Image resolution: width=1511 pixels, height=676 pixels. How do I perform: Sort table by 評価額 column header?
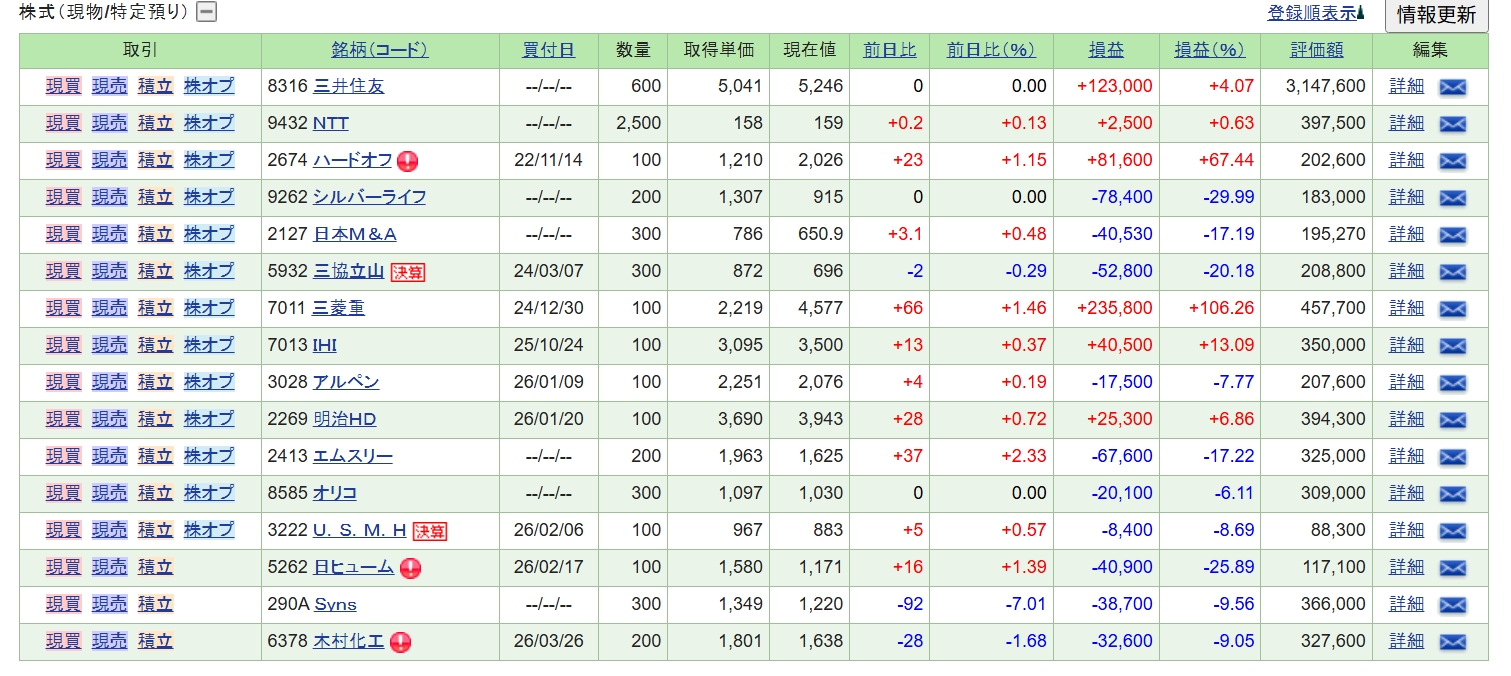tap(1316, 50)
